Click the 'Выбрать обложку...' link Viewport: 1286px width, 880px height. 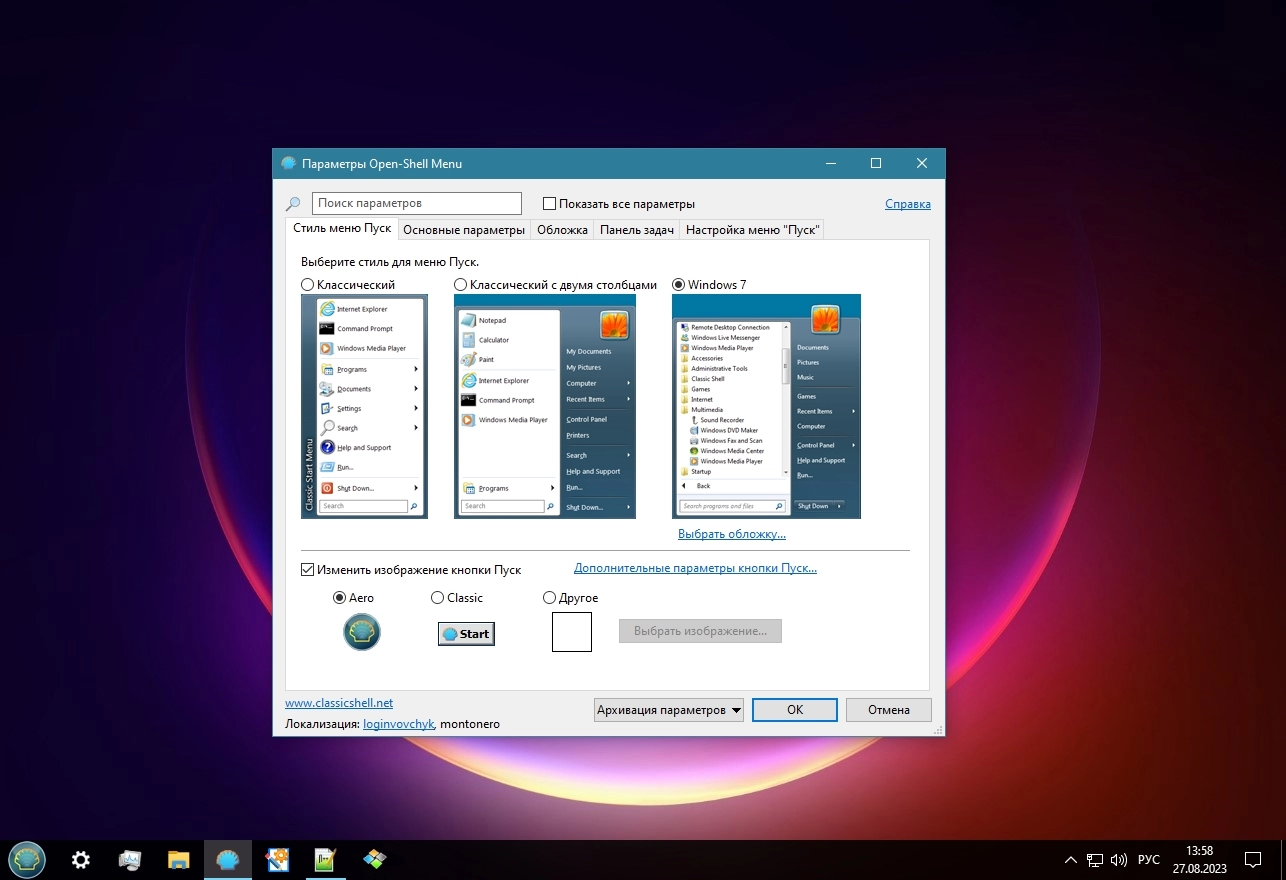pos(731,534)
